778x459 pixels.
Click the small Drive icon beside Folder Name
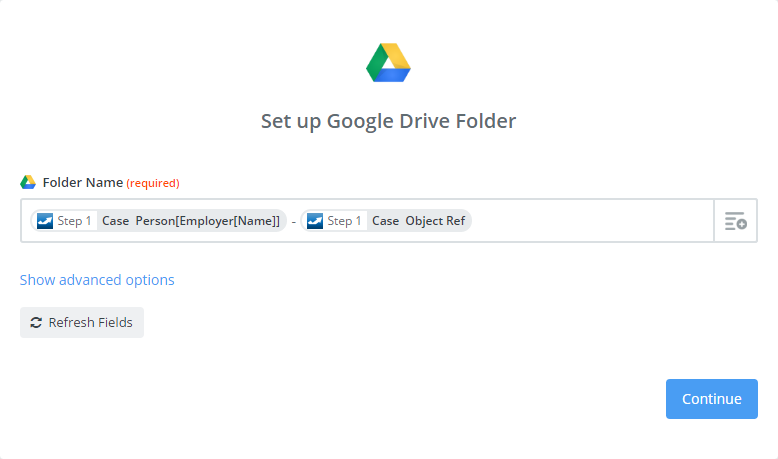point(28,182)
